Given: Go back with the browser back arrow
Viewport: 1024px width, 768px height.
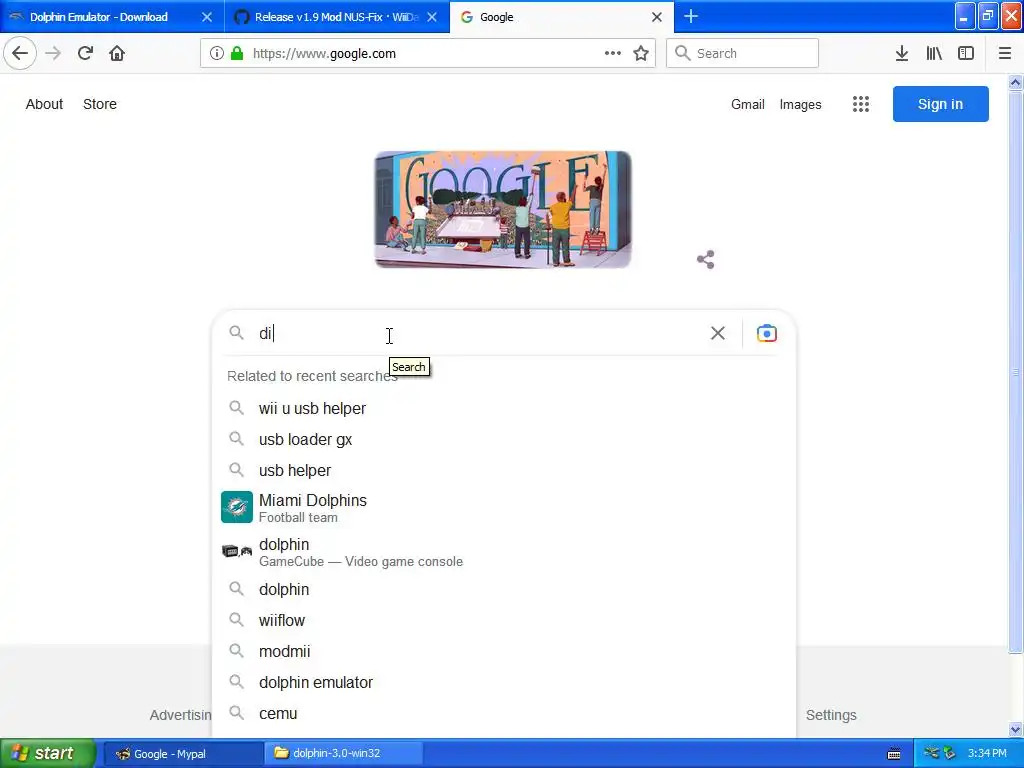Looking at the screenshot, I should point(20,54).
